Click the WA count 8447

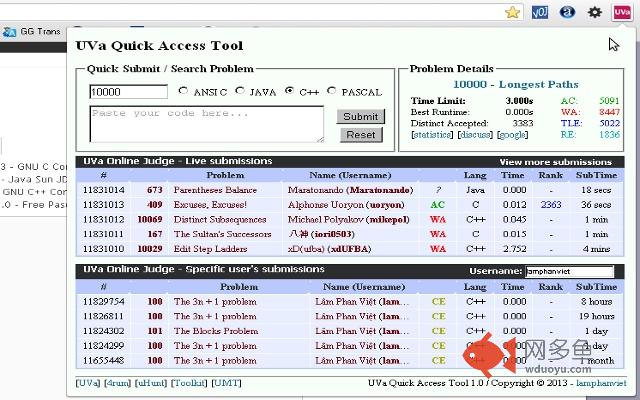pyautogui.click(x=609, y=112)
